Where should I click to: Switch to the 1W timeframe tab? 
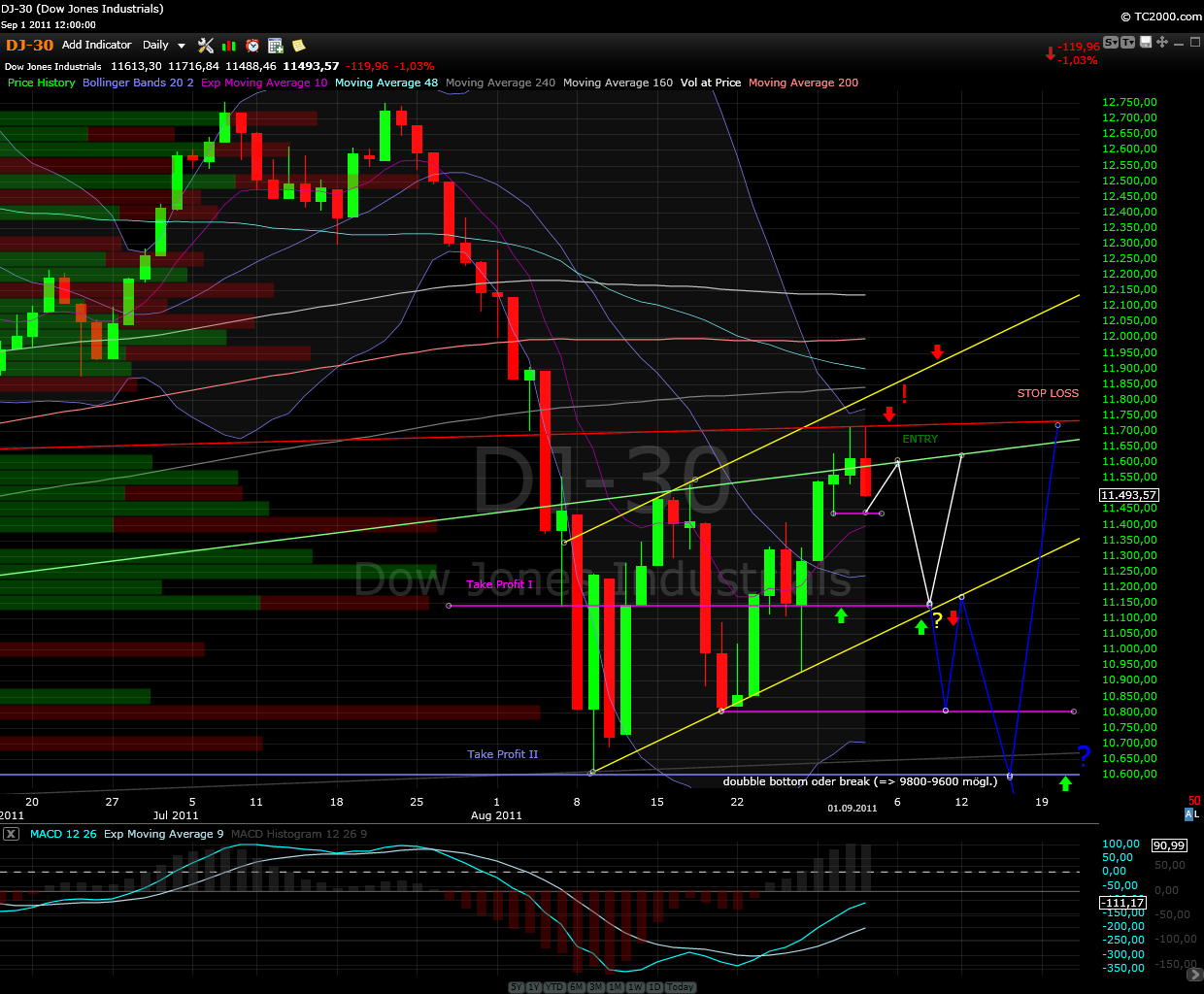pos(634,986)
